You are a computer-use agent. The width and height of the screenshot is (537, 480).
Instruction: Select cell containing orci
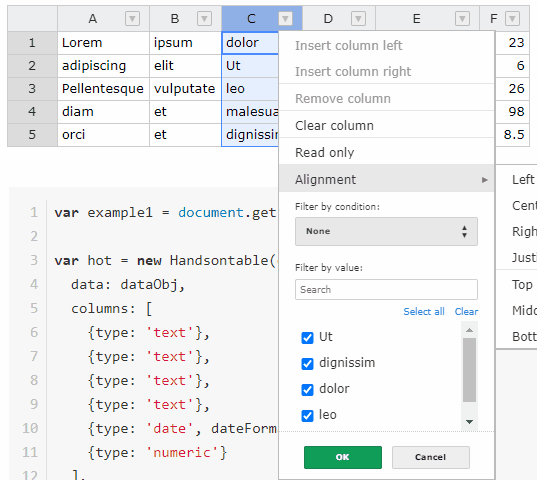[x=103, y=135]
